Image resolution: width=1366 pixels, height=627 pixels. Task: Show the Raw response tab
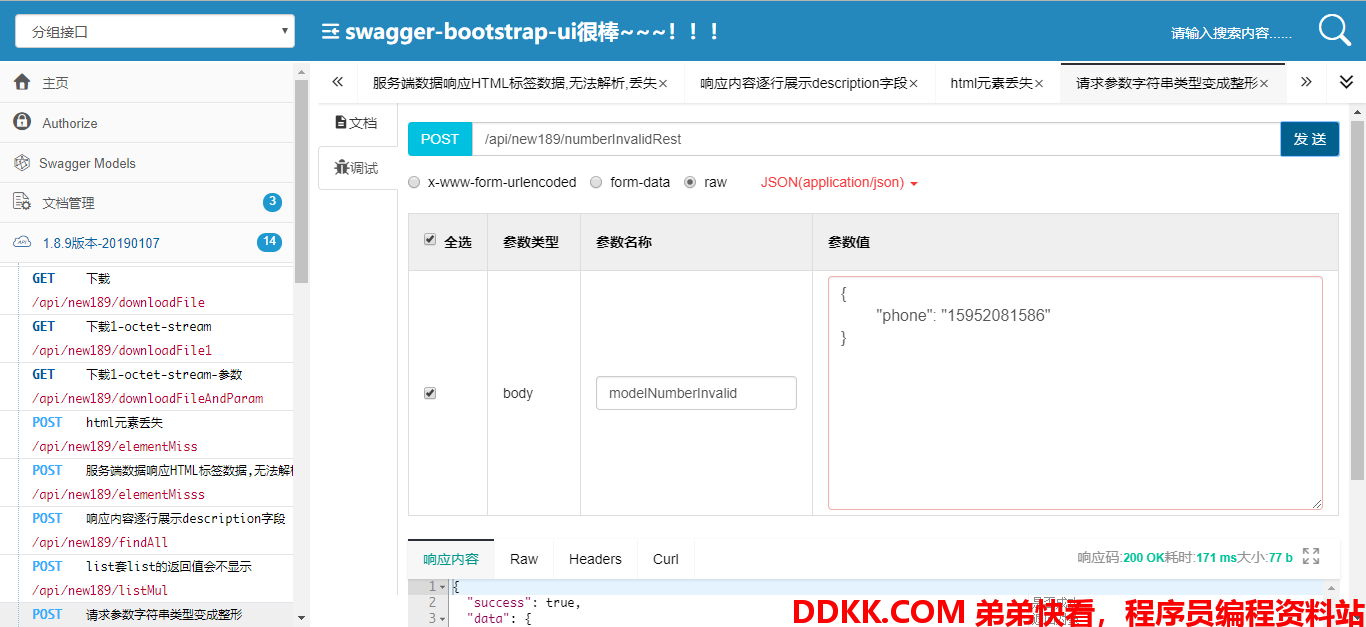click(x=524, y=560)
